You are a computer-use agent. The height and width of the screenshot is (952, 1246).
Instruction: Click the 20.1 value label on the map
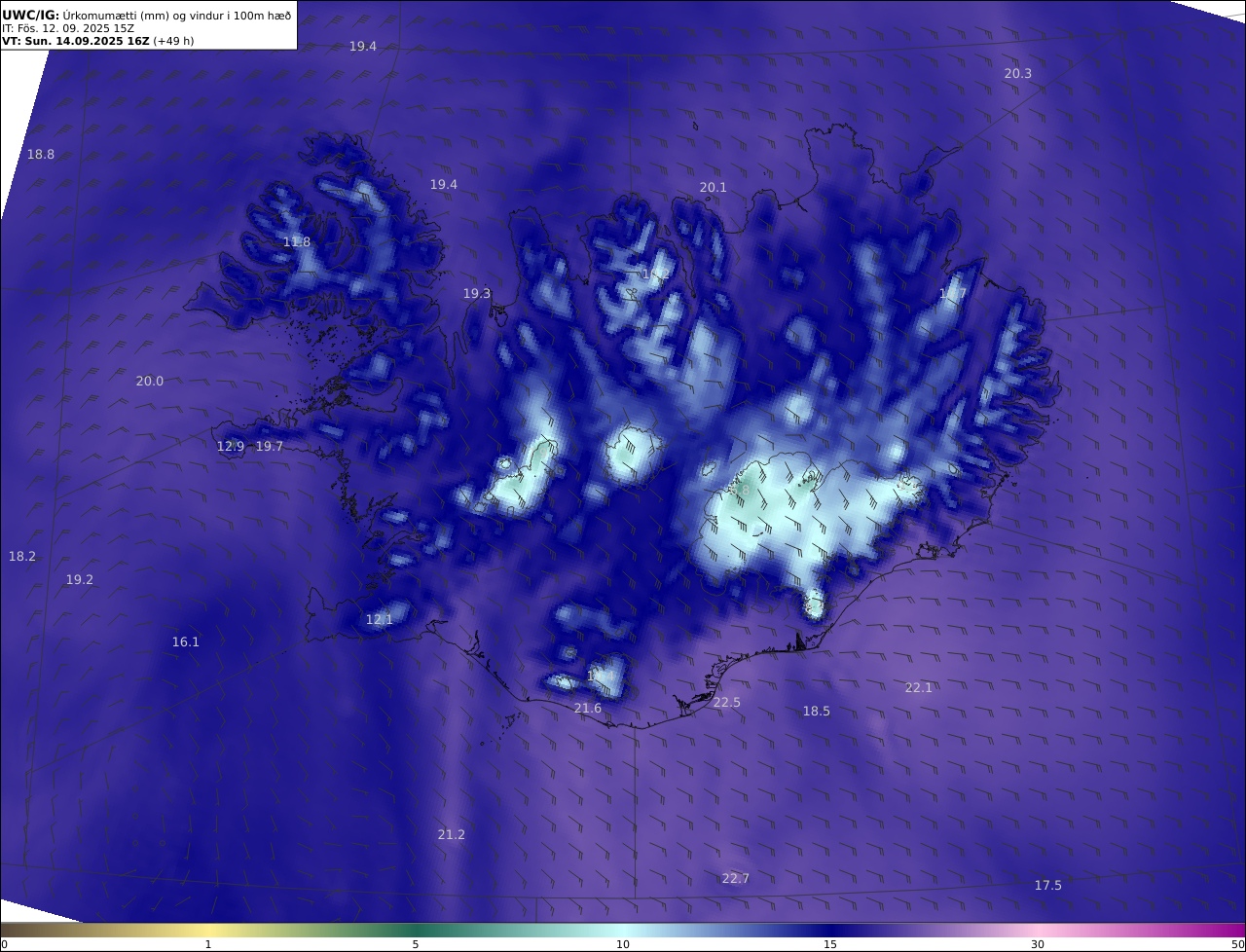click(713, 187)
